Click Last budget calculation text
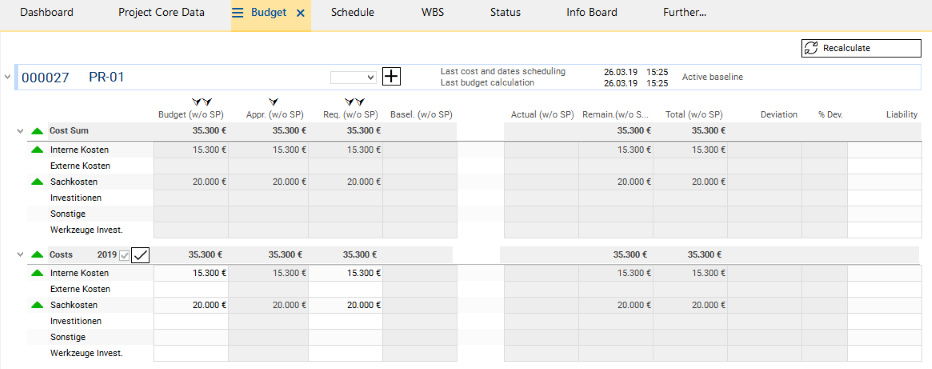The image size is (932, 369). click(x=487, y=83)
